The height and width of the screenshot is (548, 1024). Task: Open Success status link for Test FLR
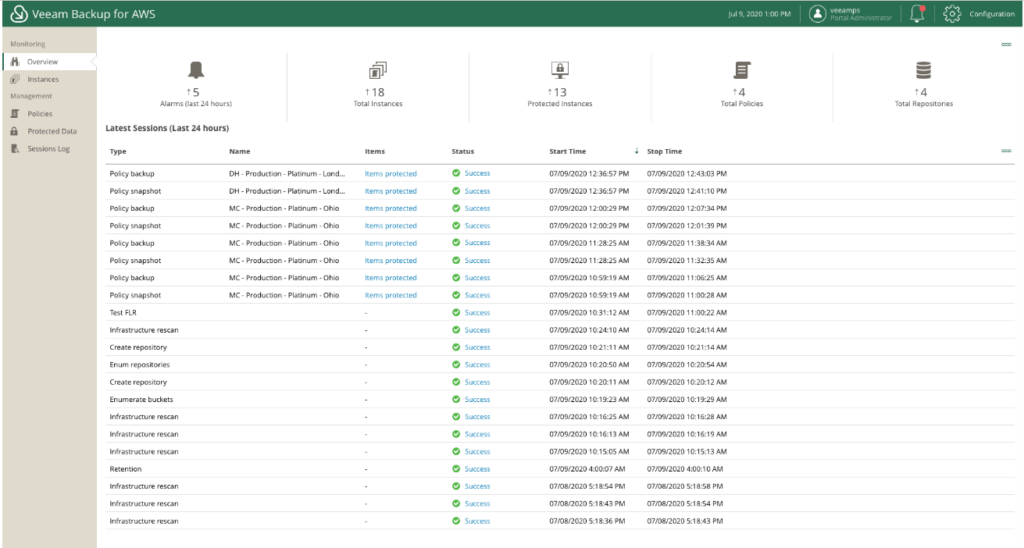tap(477, 312)
